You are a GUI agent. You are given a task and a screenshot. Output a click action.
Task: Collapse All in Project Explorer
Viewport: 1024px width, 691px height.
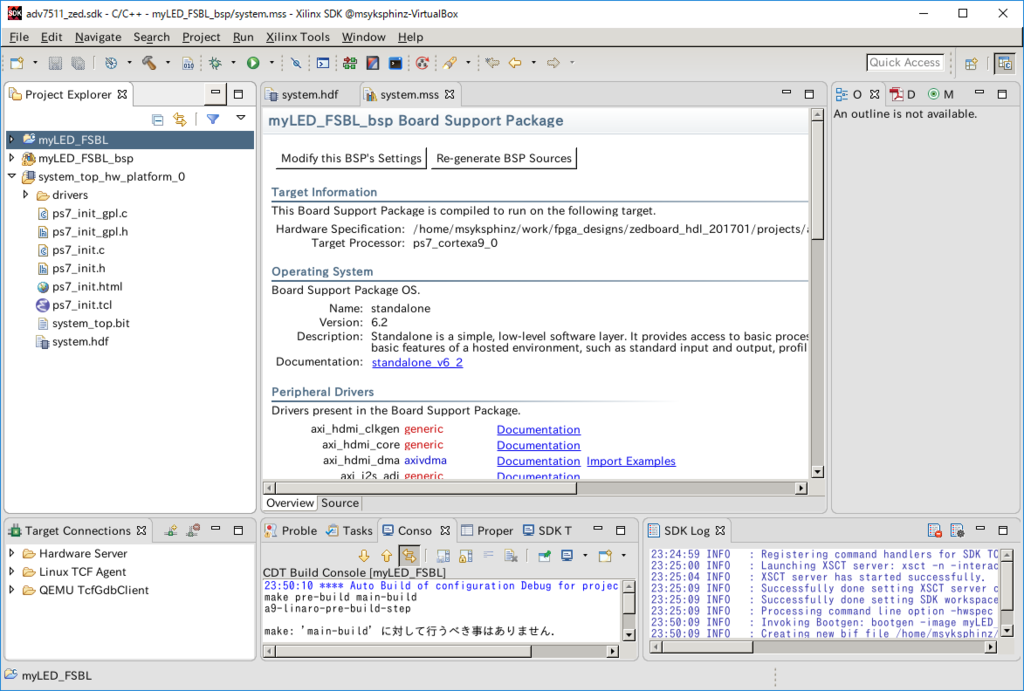click(x=157, y=120)
